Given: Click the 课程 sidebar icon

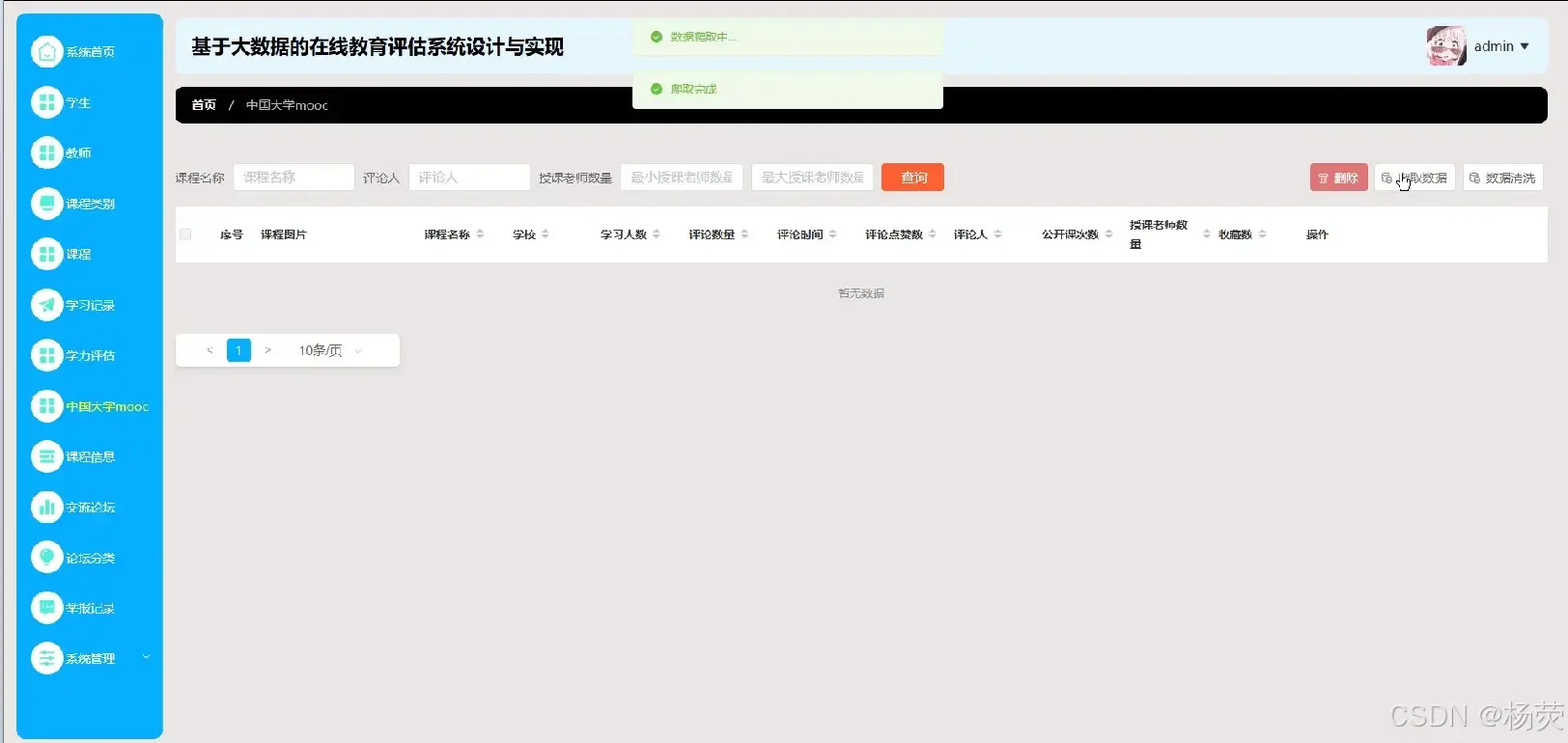Looking at the screenshot, I should point(46,254).
